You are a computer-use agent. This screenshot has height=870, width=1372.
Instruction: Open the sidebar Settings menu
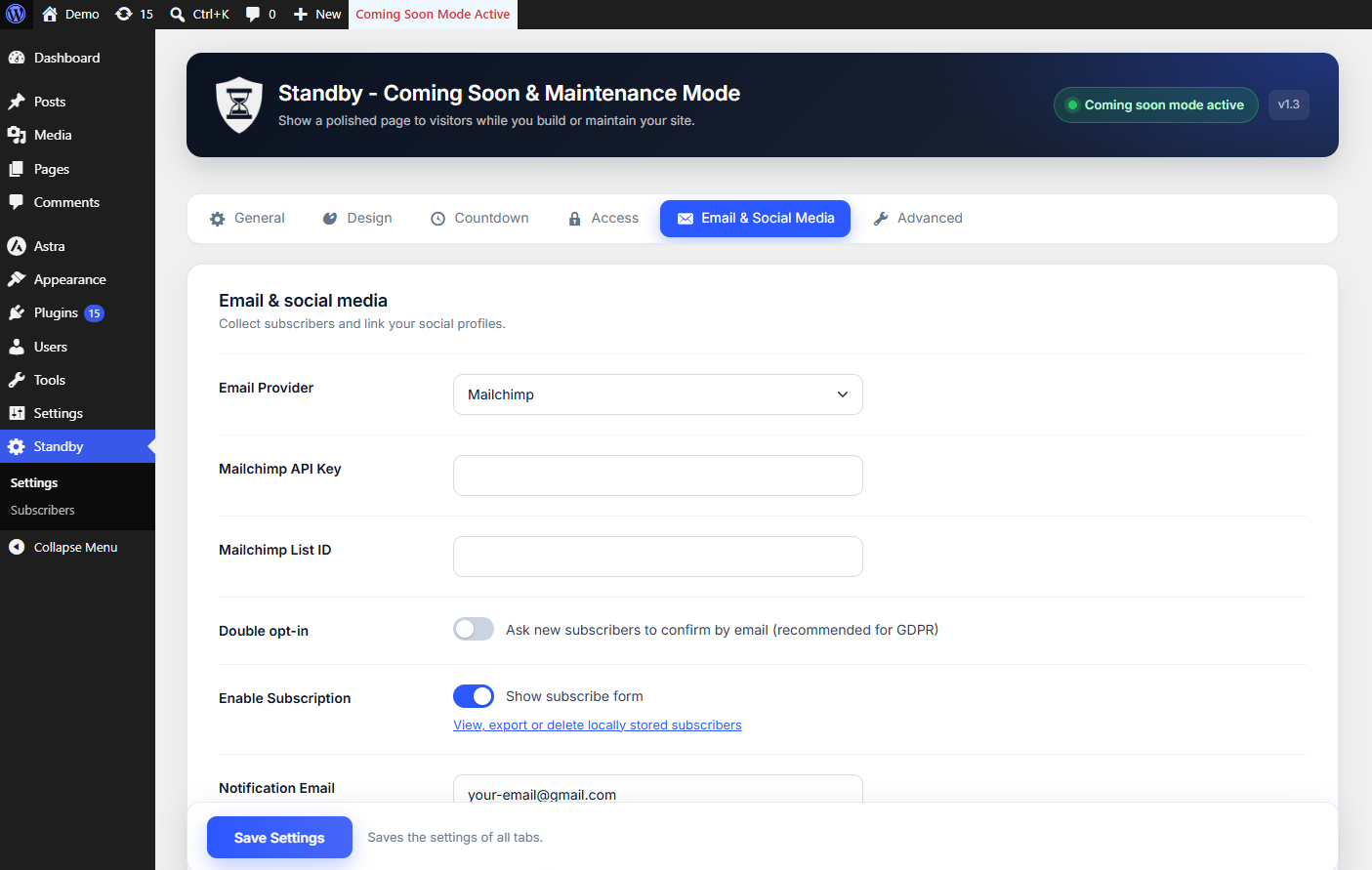click(x=77, y=413)
